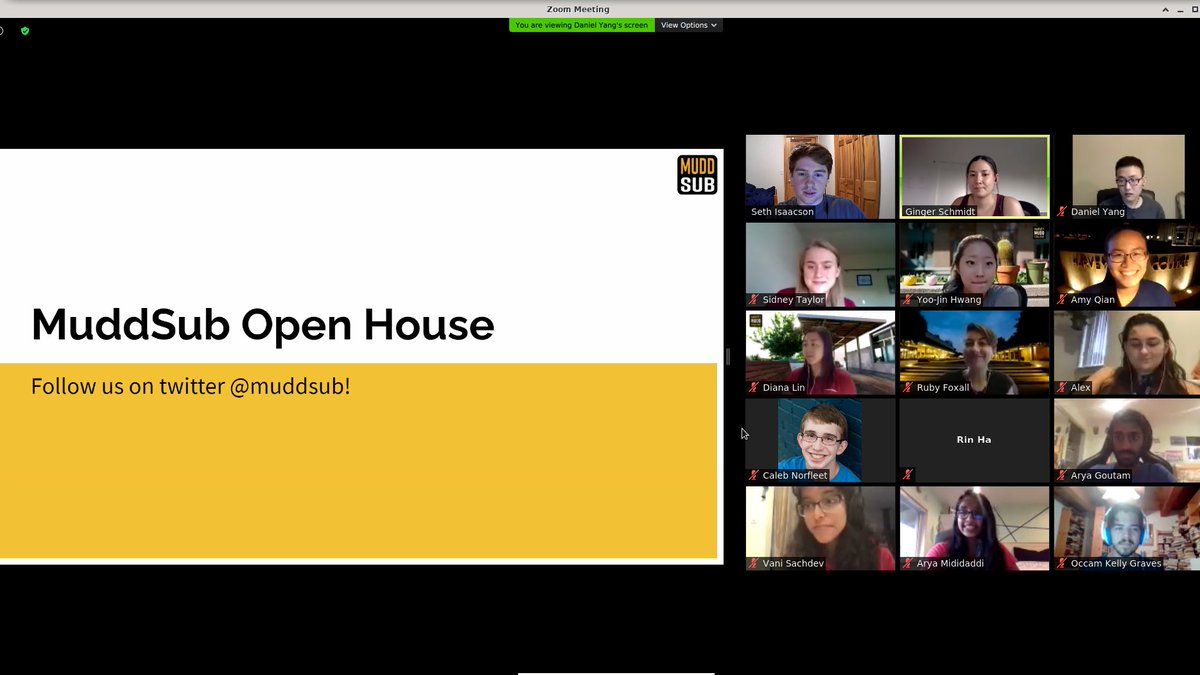This screenshot has width=1200, height=675.
Task: Click the 'Ruby Foxall' name label
Action: (943, 388)
